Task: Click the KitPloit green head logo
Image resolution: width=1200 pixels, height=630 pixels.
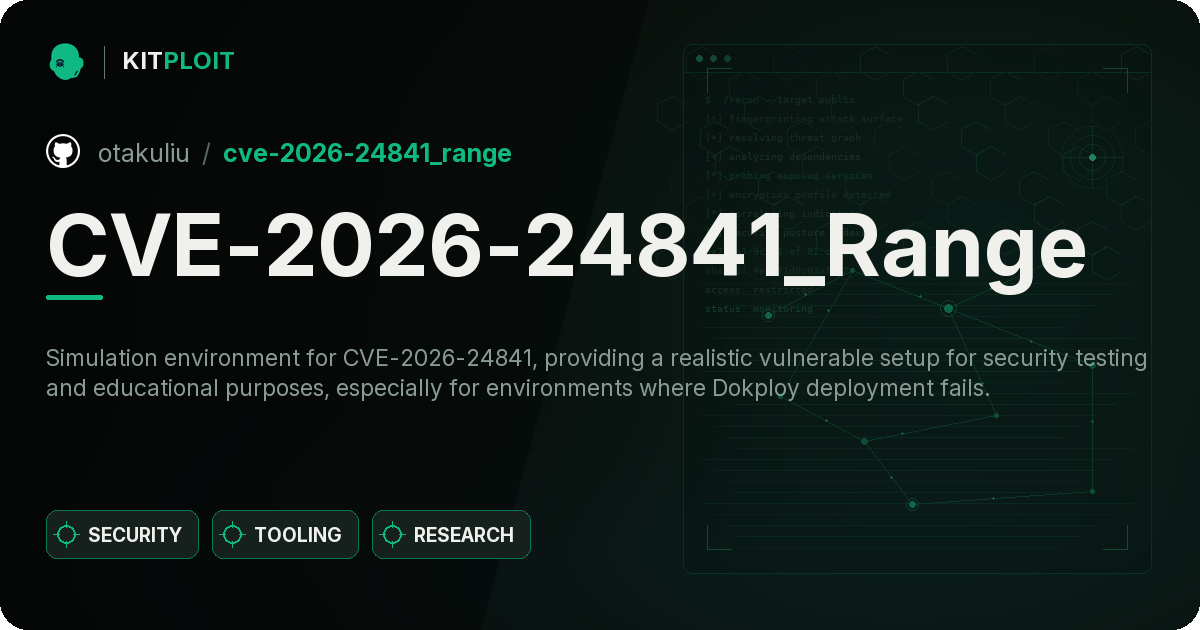Action: coord(65,61)
